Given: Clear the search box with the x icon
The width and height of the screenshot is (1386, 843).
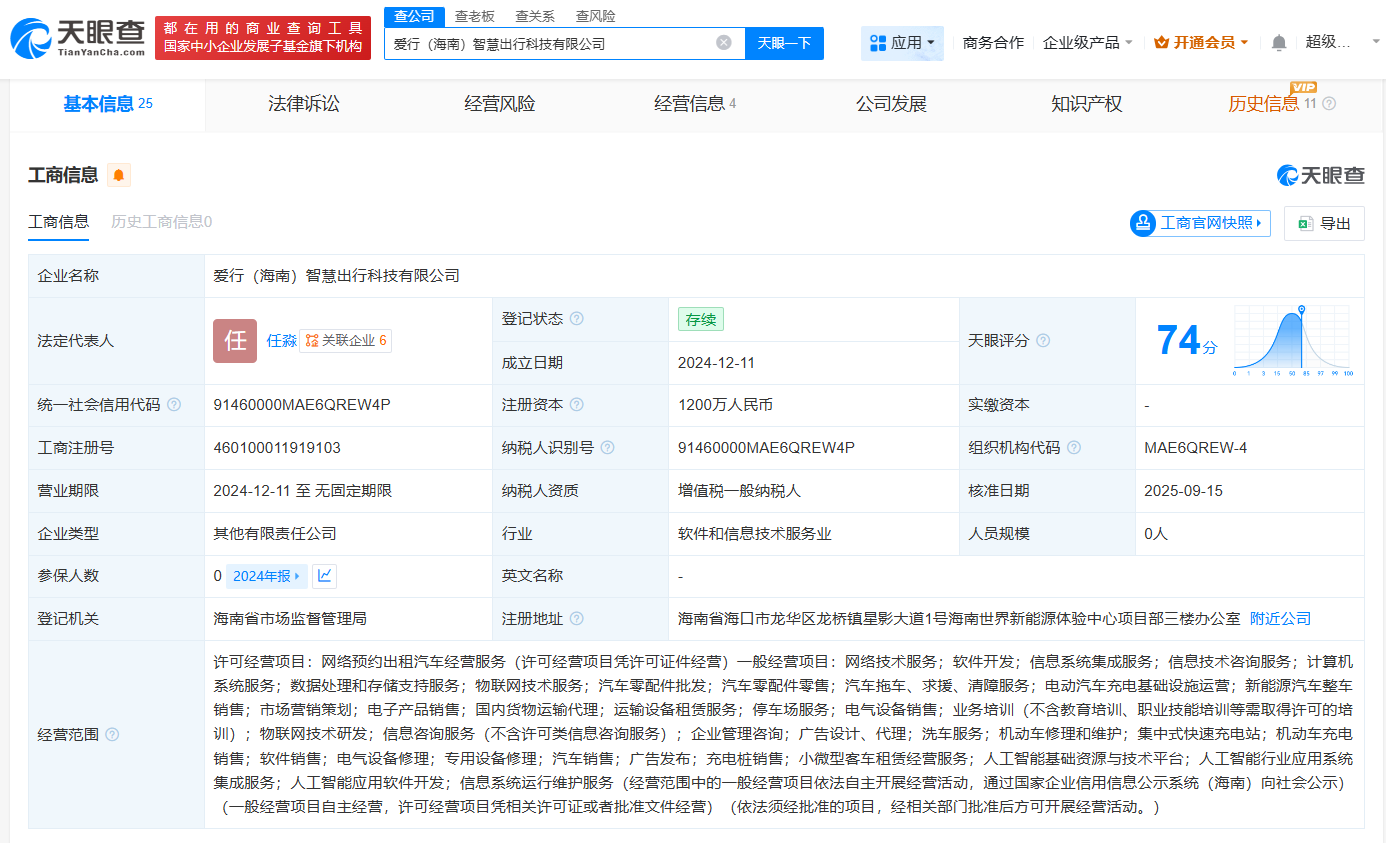Looking at the screenshot, I should click(x=724, y=42).
